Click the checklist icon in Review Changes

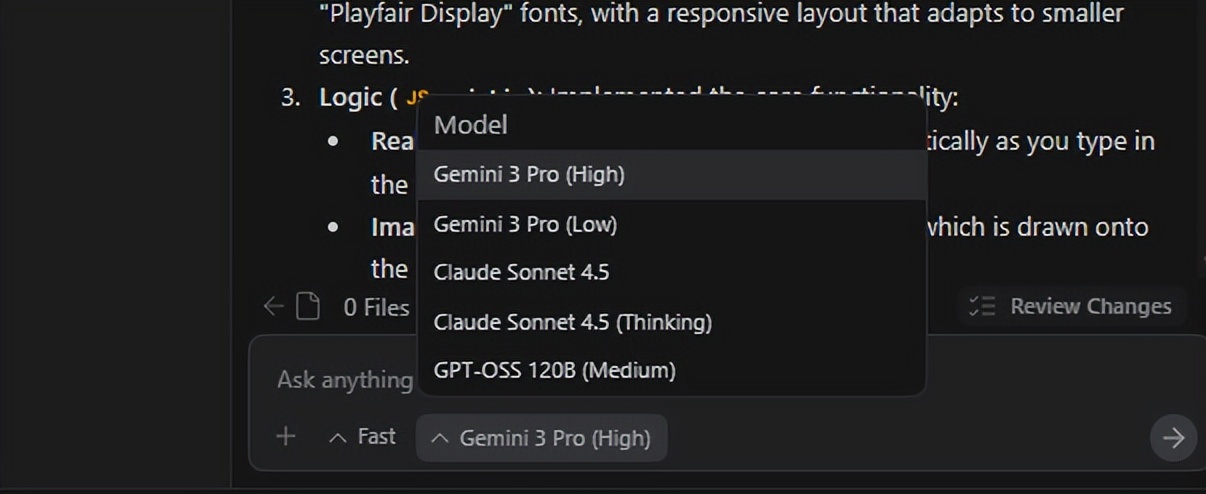[982, 306]
